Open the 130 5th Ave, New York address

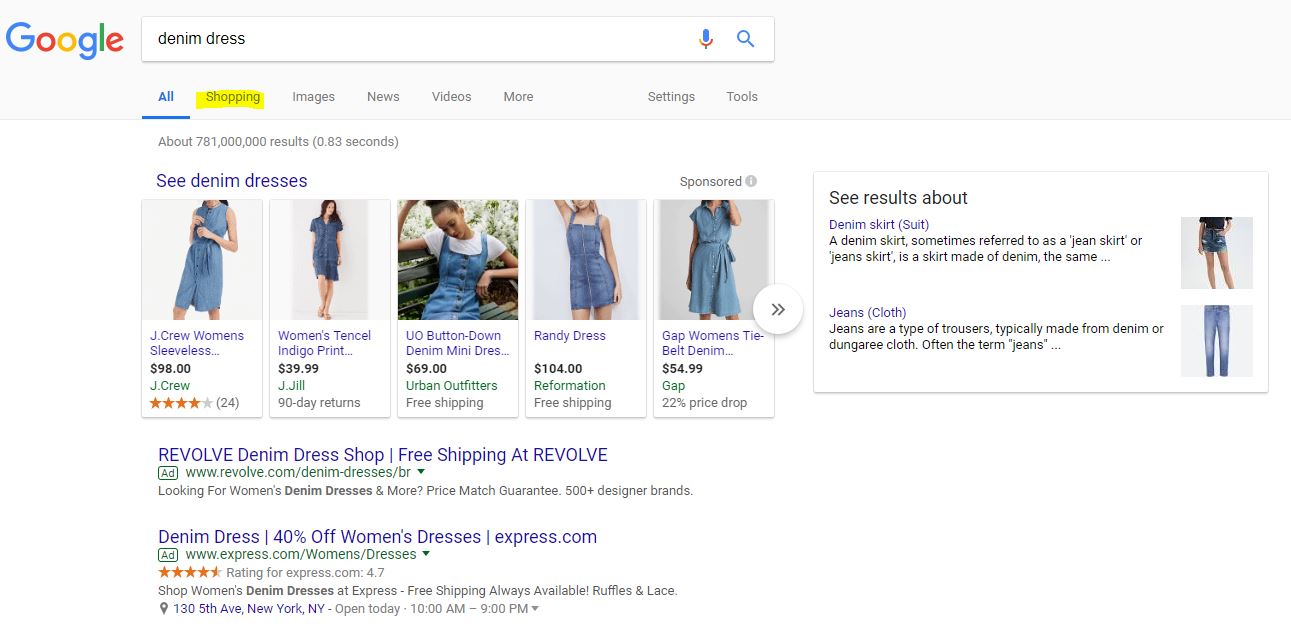(x=250, y=609)
